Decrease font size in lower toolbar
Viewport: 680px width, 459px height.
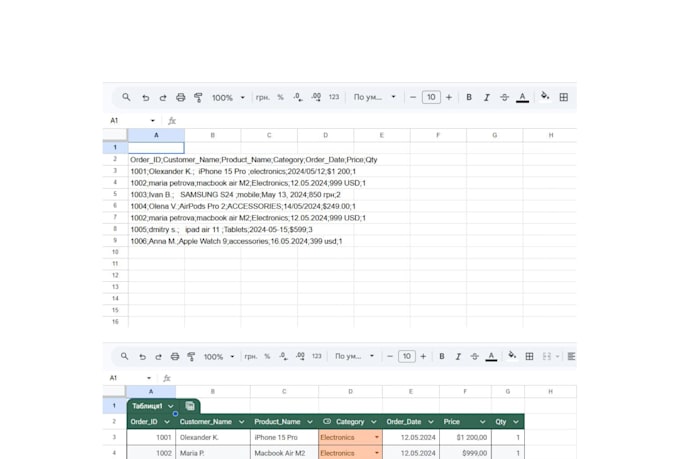(x=389, y=356)
